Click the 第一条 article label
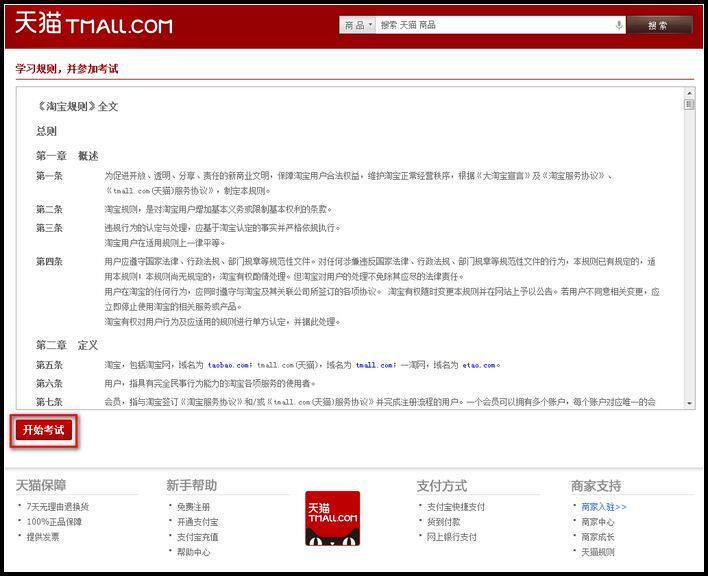Viewport: 708px width, 576px height. pos(49,176)
